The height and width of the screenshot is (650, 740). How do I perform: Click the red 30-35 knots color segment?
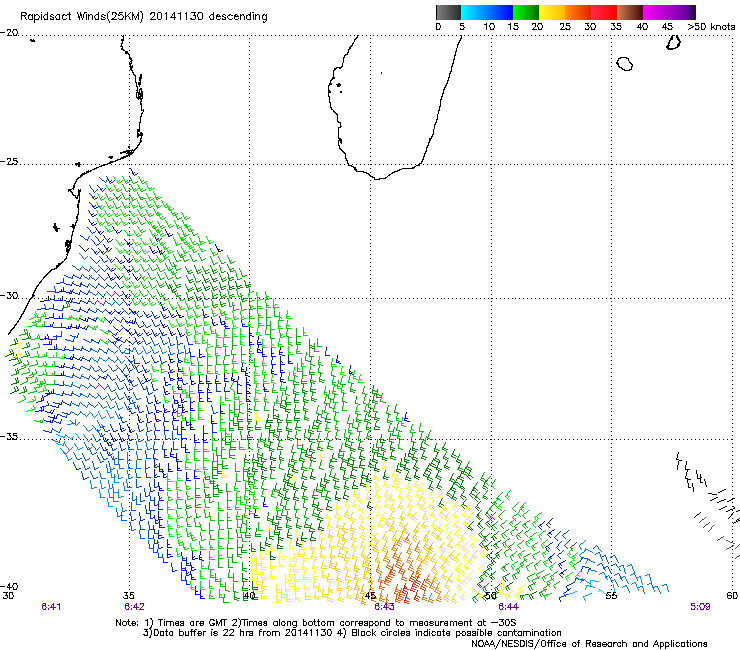(604, 12)
